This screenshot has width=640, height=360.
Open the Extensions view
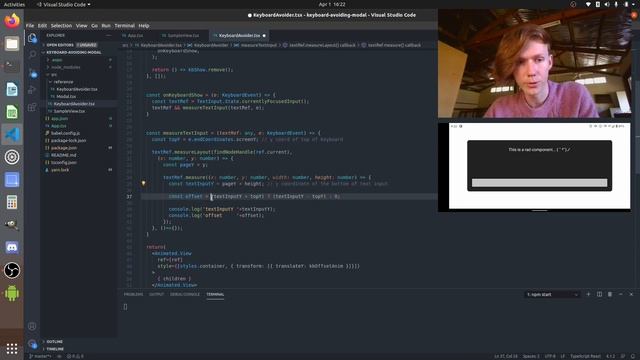pos(32,108)
